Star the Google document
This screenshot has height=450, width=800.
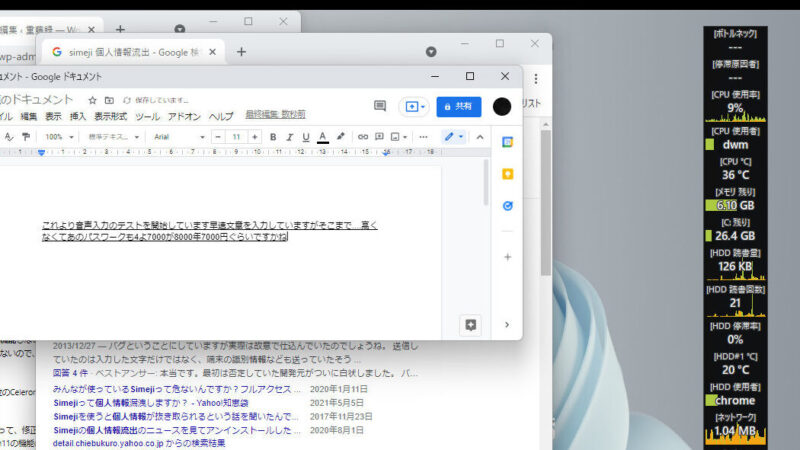92,101
